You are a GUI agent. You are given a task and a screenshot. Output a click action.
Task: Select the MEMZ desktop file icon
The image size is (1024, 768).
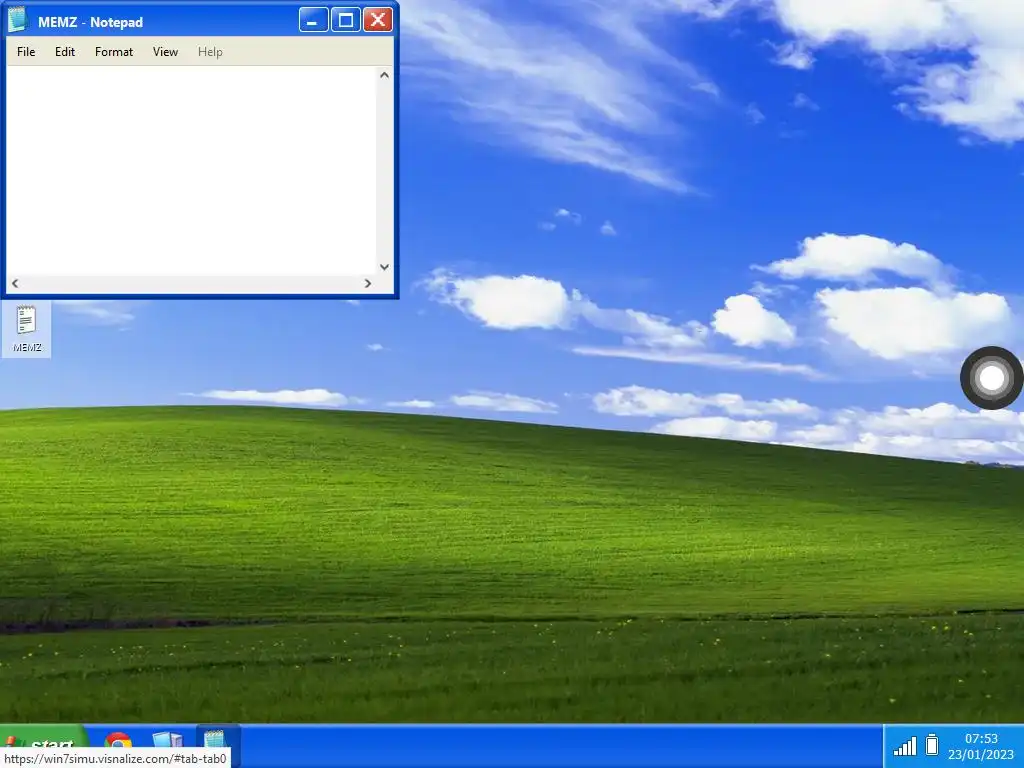(27, 329)
